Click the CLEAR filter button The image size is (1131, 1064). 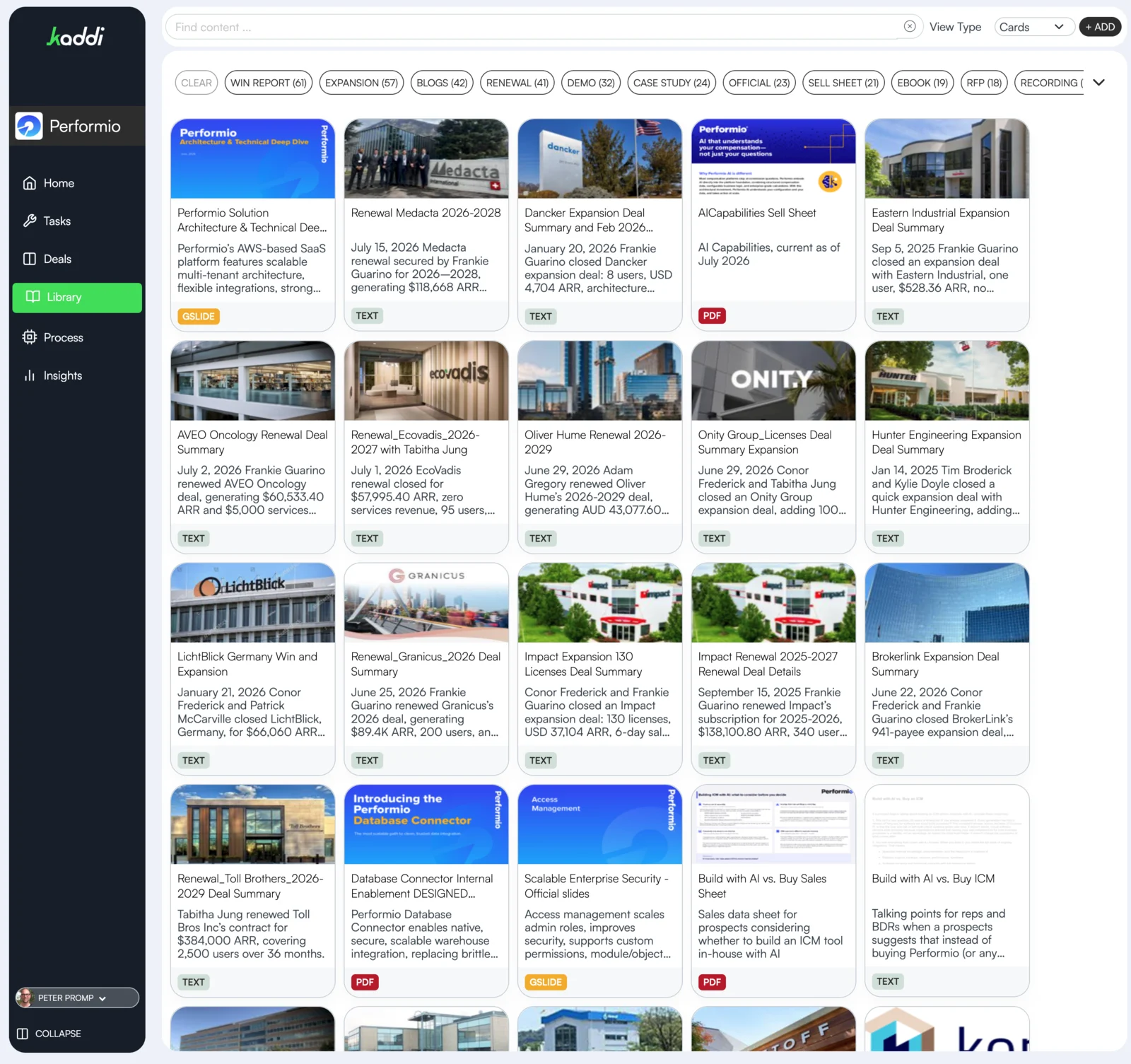(197, 83)
